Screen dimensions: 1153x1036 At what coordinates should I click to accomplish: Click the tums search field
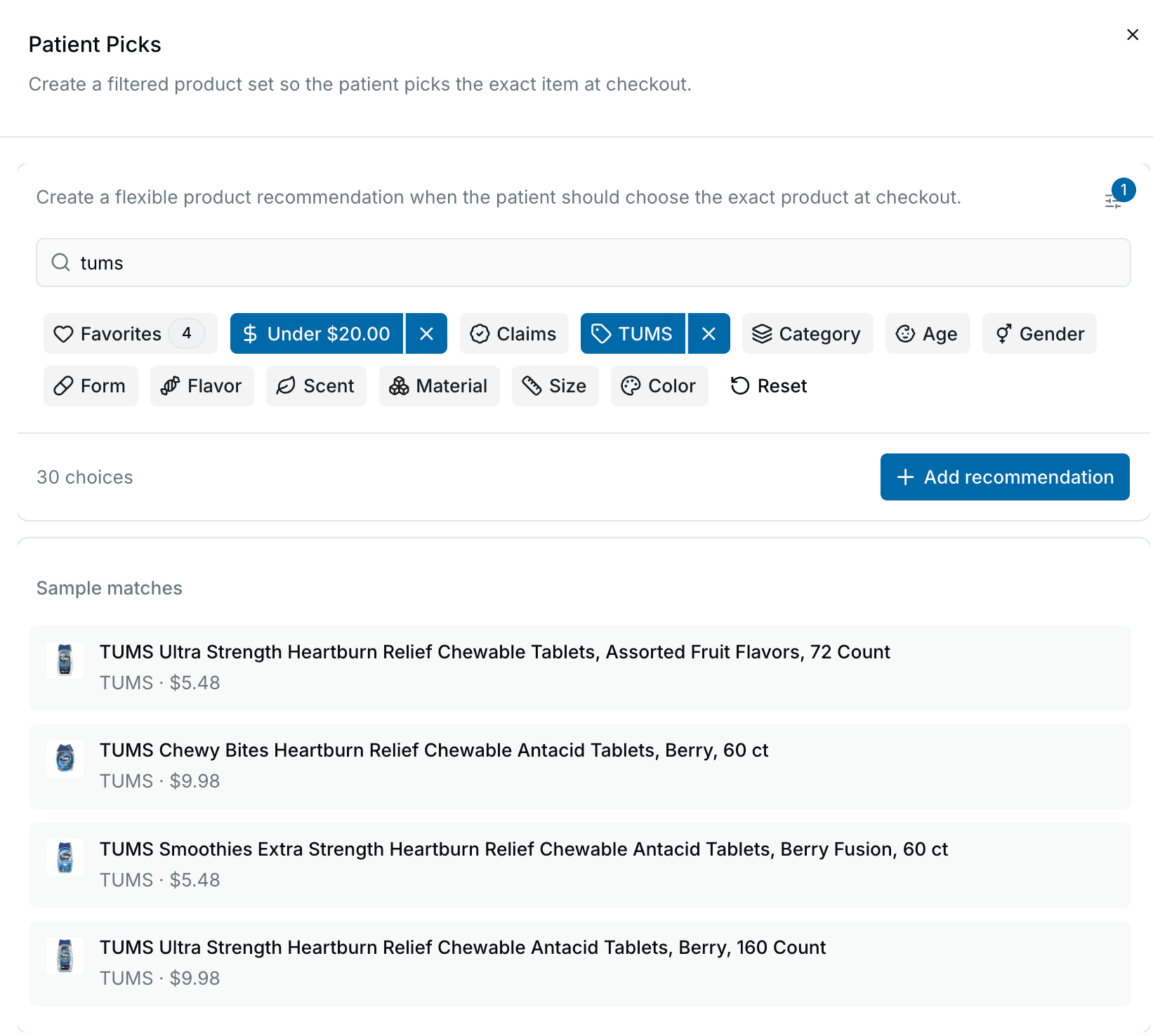pos(583,263)
